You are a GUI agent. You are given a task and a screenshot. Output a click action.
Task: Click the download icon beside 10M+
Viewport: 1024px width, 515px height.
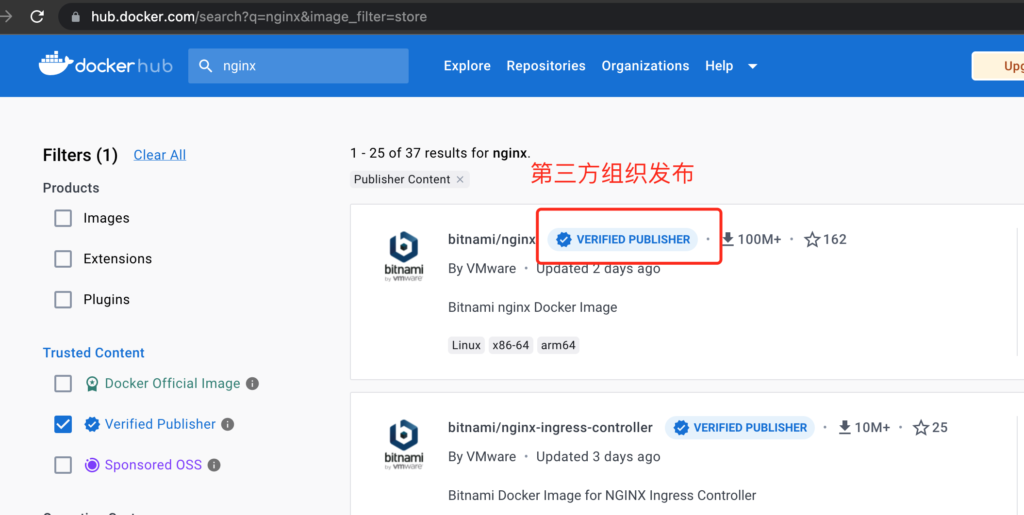point(844,427)
